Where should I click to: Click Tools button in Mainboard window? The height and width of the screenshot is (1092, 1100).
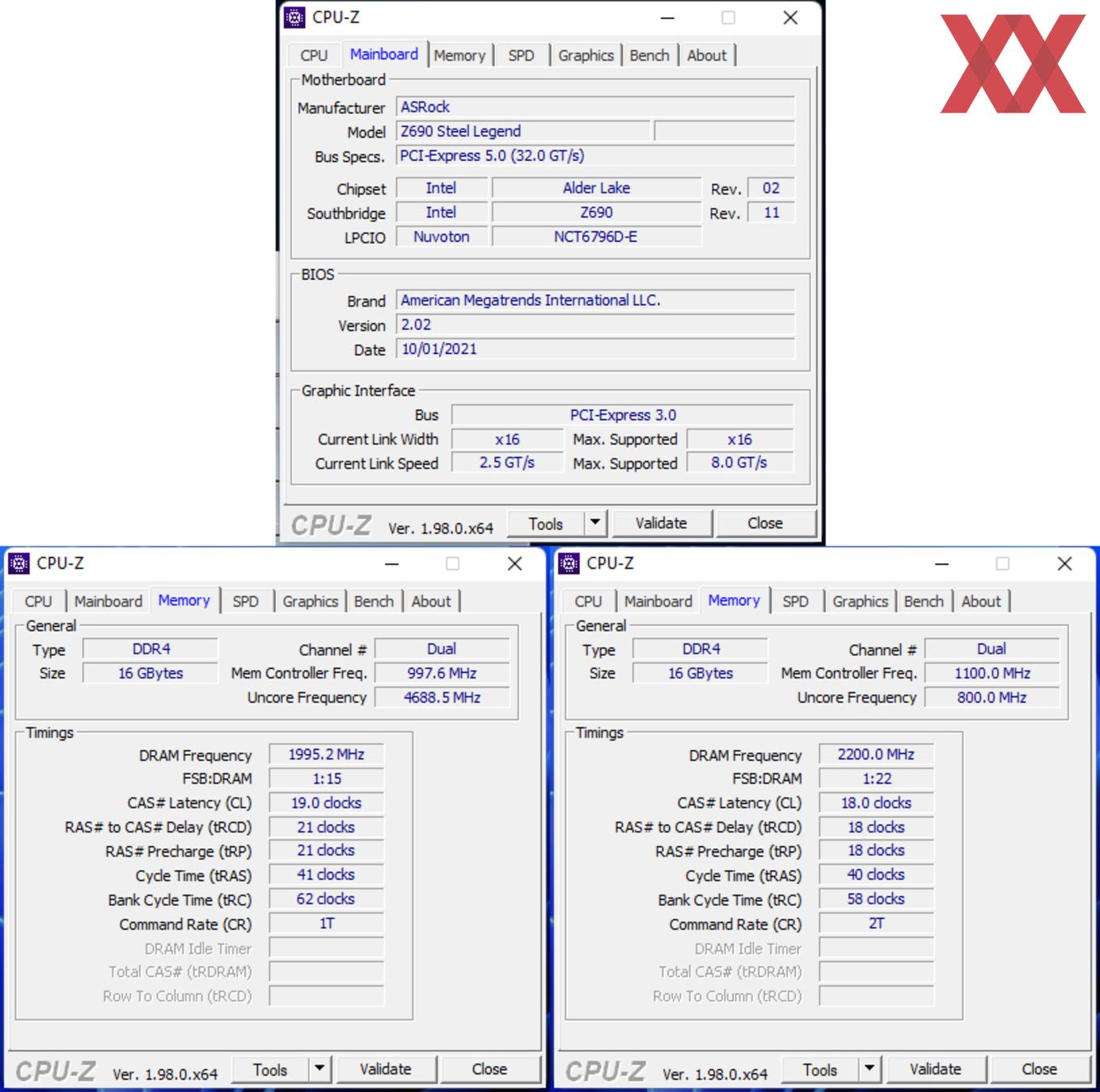[546, 523]
